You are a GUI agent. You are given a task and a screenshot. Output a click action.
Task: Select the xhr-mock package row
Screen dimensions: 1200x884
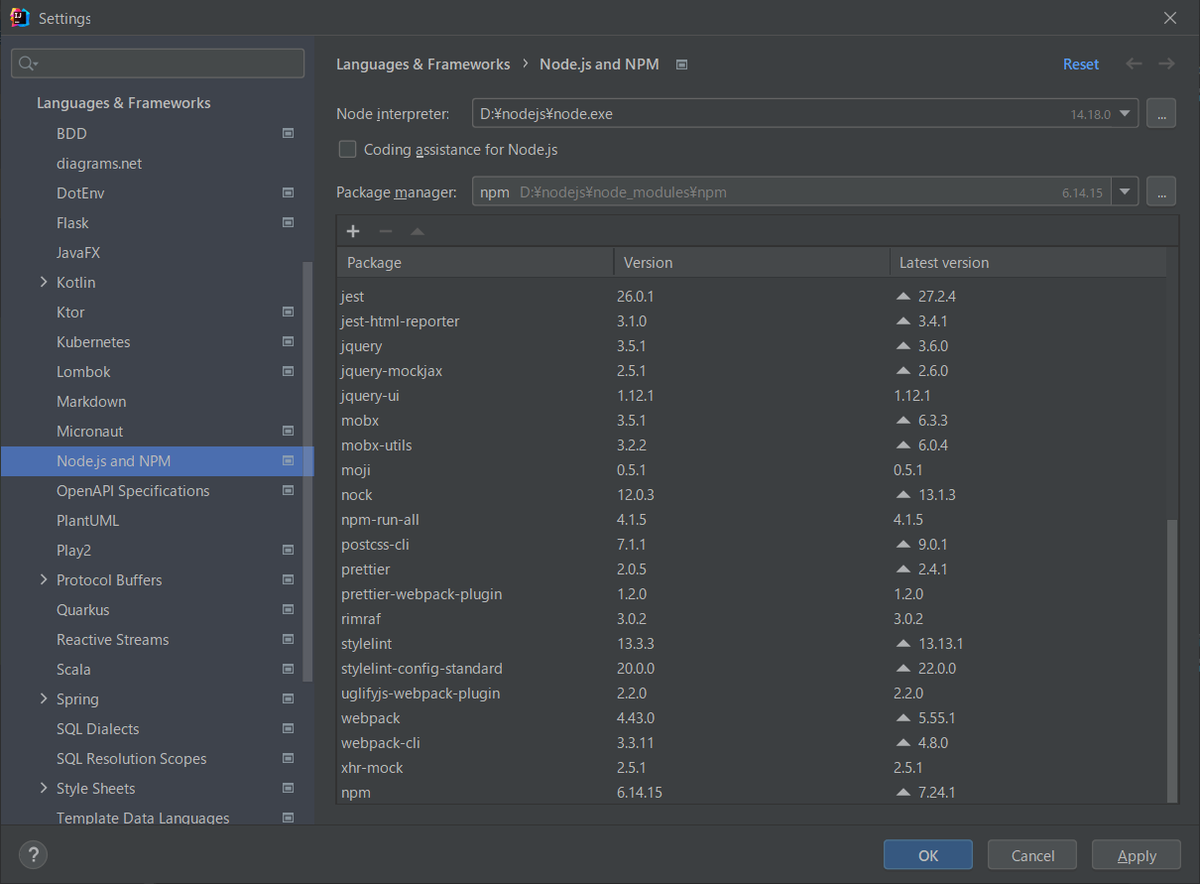[752, 768]
